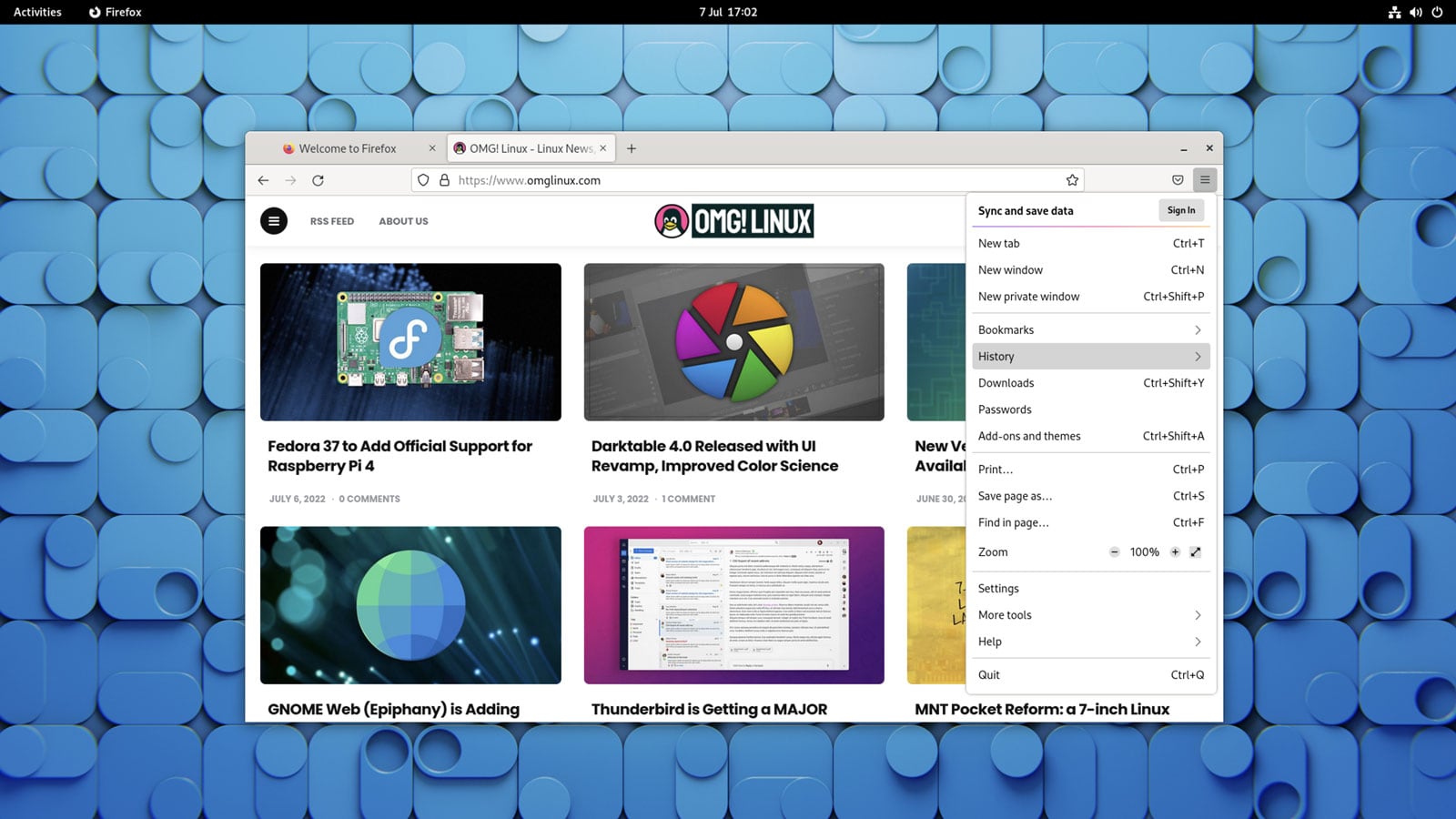
Task: Open the volume icon in top bar
Action: 1416,12
